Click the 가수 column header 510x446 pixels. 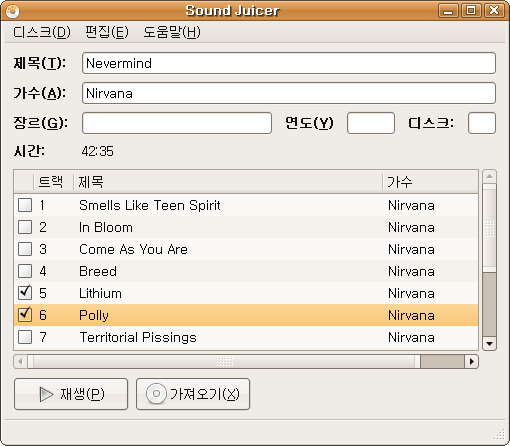[430, 182]
